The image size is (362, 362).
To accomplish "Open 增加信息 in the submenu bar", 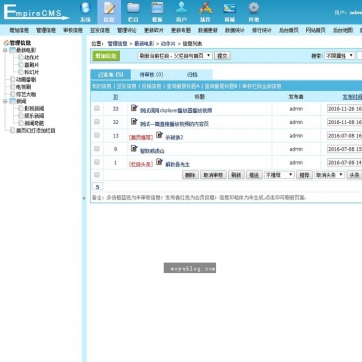I will (19, 30).
